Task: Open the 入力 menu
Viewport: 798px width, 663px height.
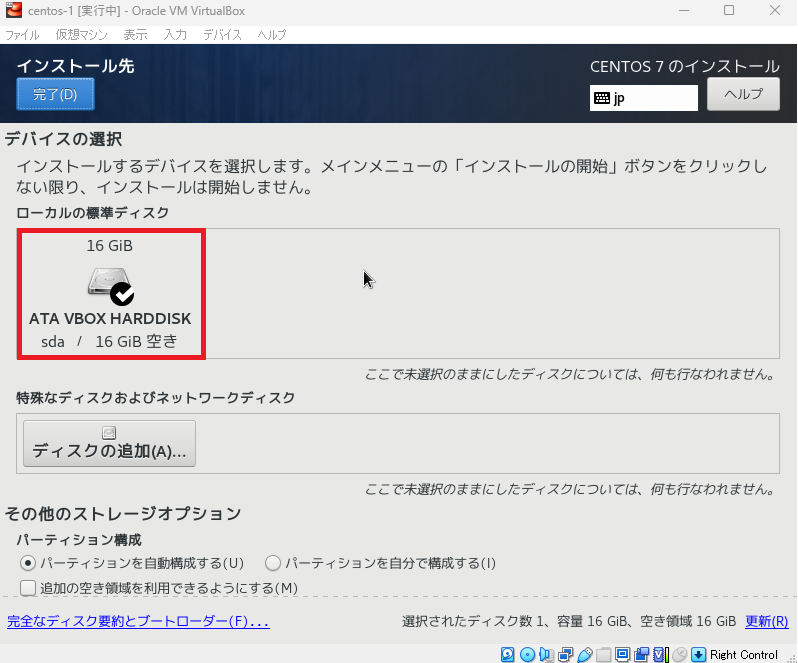Action: [175, 35]
